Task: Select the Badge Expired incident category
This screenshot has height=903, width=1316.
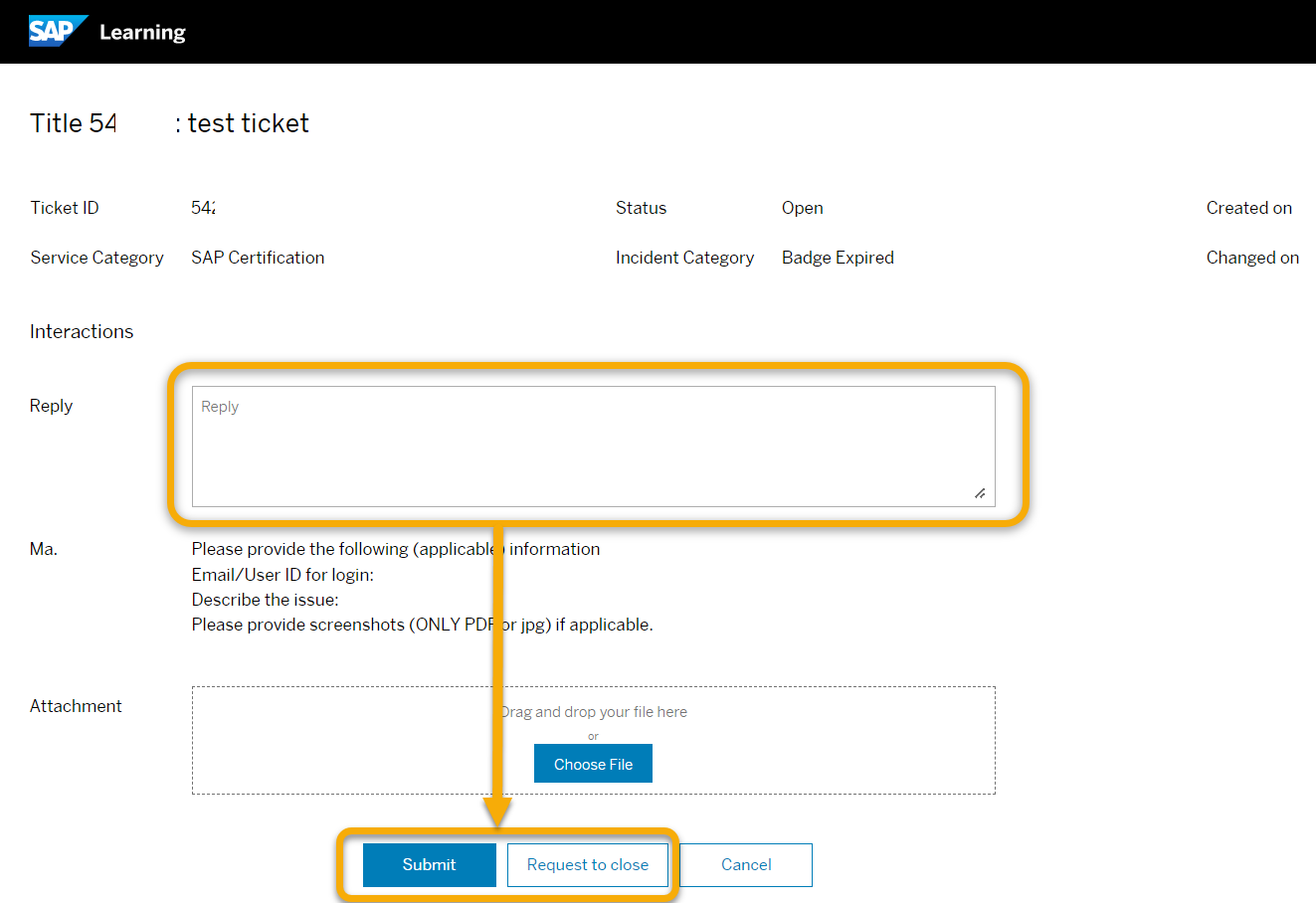Action: click(838, 258)
